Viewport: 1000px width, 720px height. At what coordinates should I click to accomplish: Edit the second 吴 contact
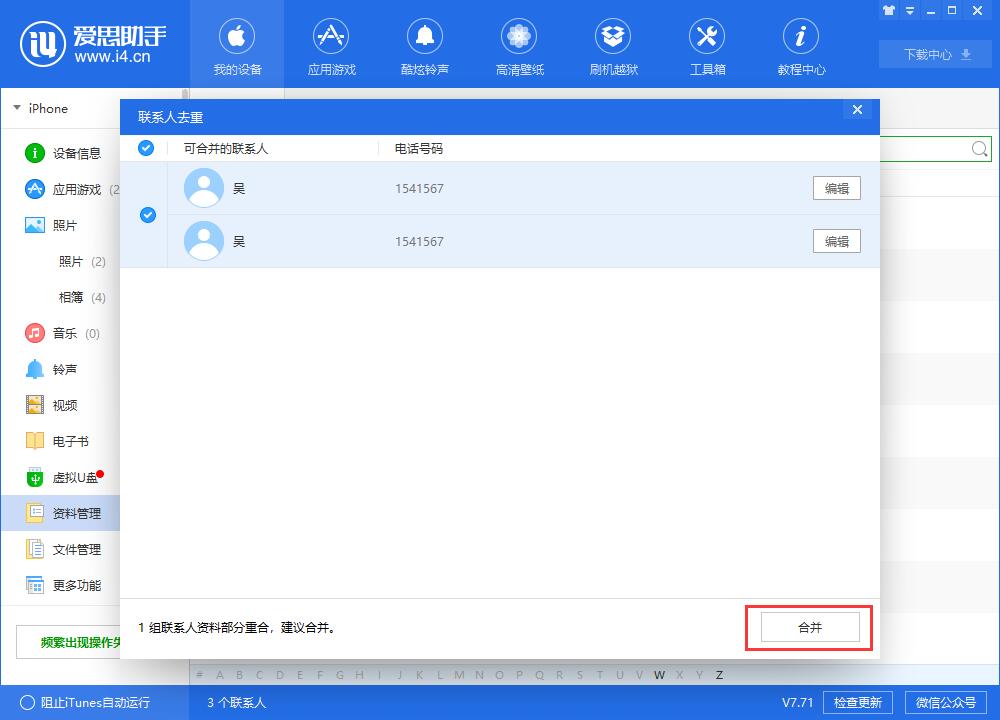pos(836,241)
